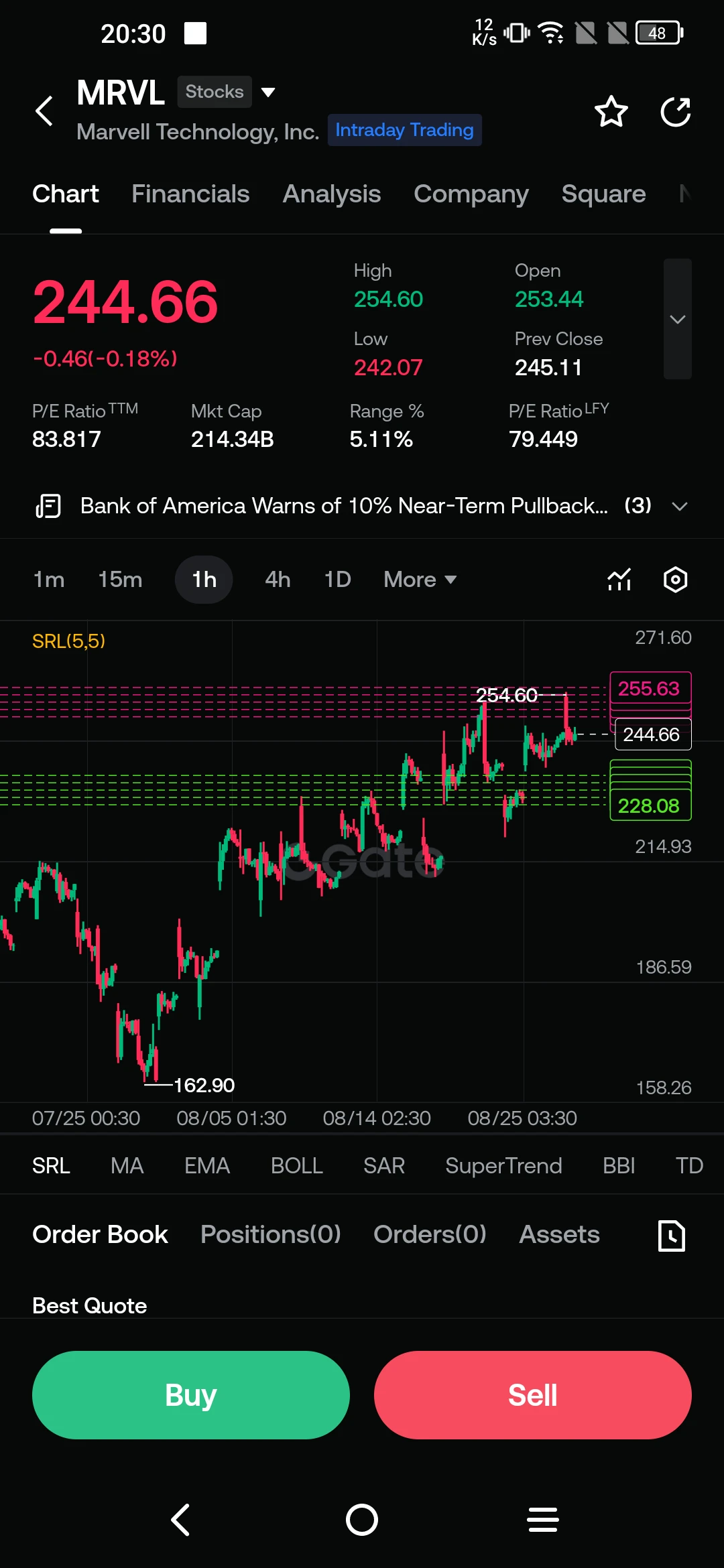The width and height of the screenshot is (724, 1568).
Task: Go back using the header arrow
Action: coord(44,111)
